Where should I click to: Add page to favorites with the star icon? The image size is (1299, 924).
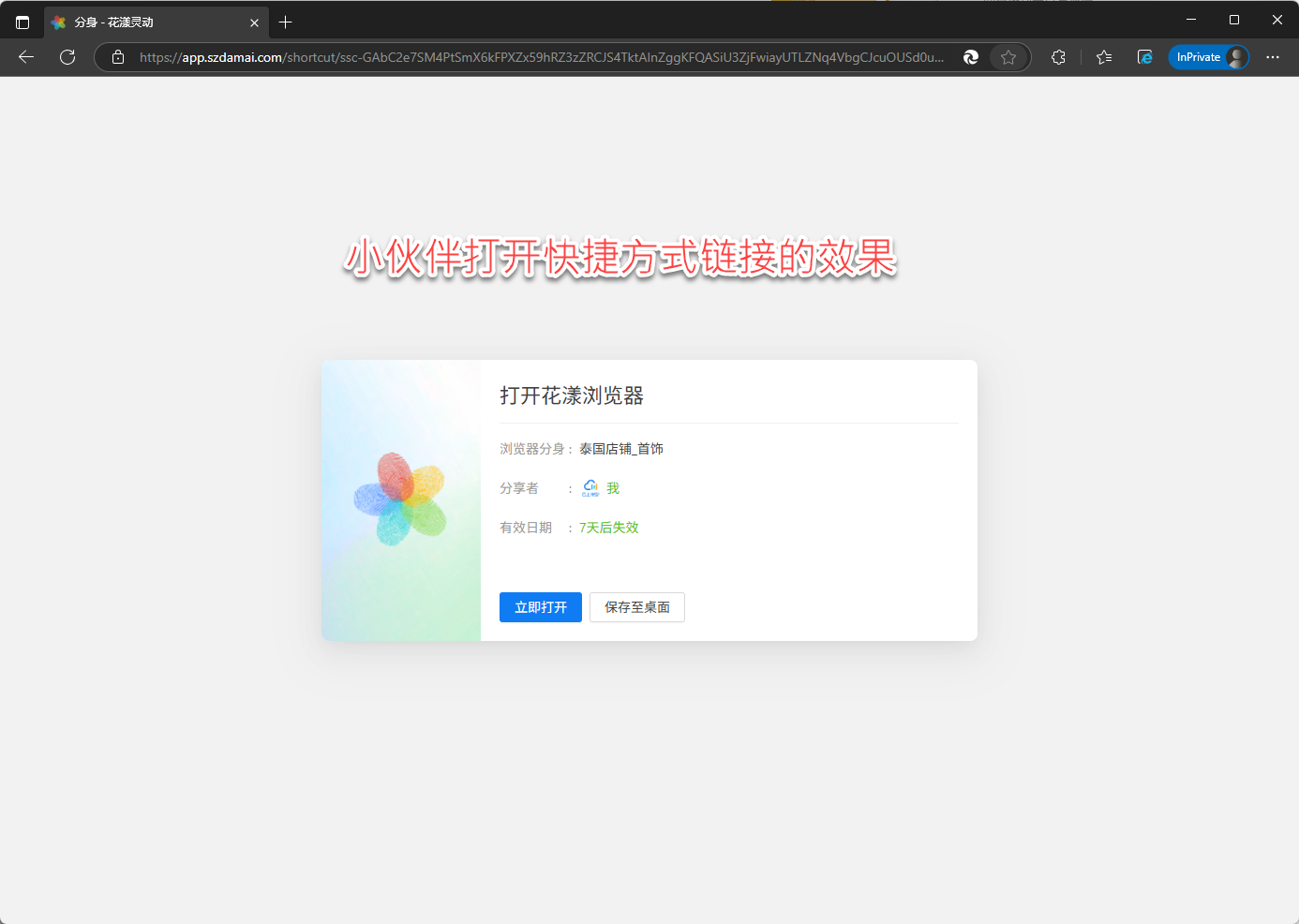tap(1008, 57)
